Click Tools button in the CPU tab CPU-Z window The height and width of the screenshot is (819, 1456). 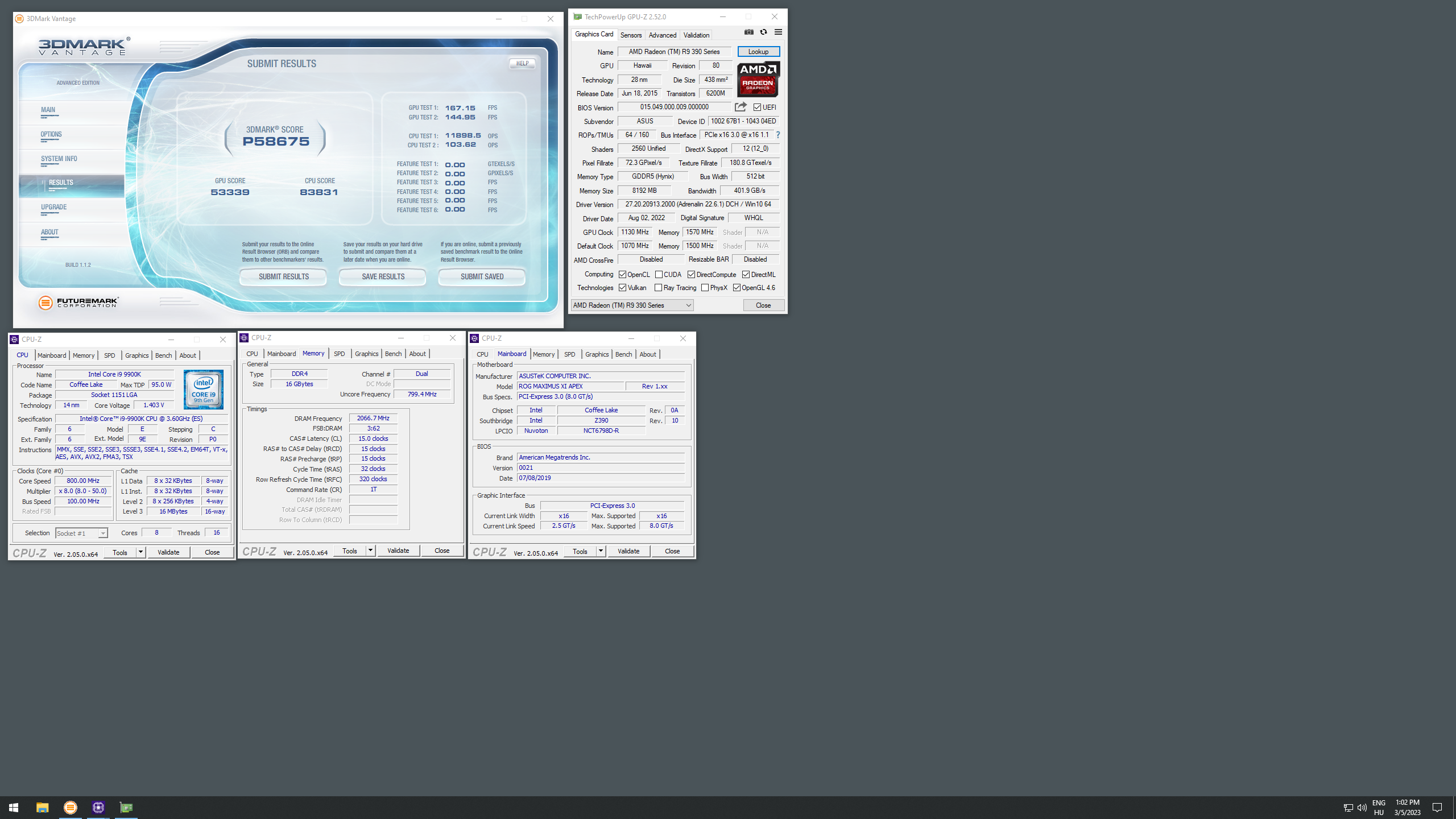pyautogui.click(x=120, y=552)
